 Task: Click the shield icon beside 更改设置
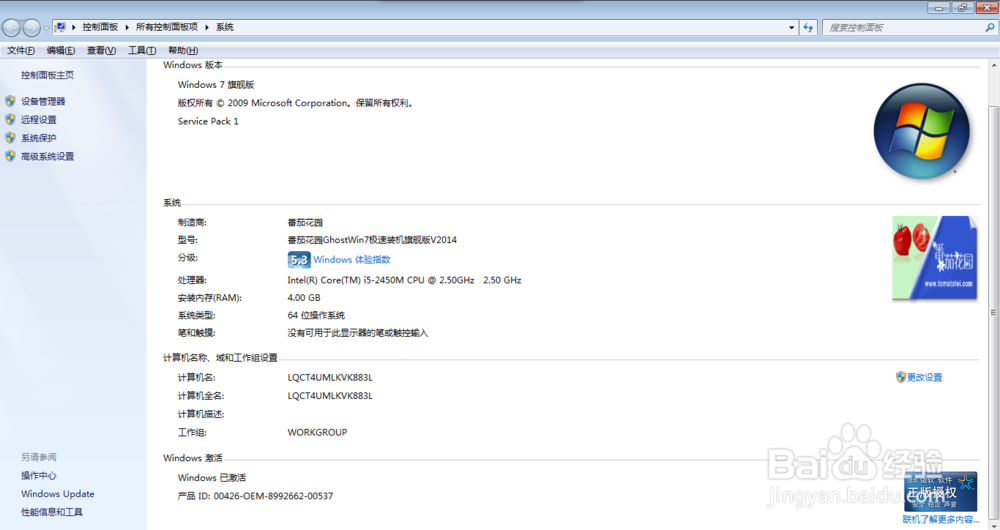(x=901, y=377)
